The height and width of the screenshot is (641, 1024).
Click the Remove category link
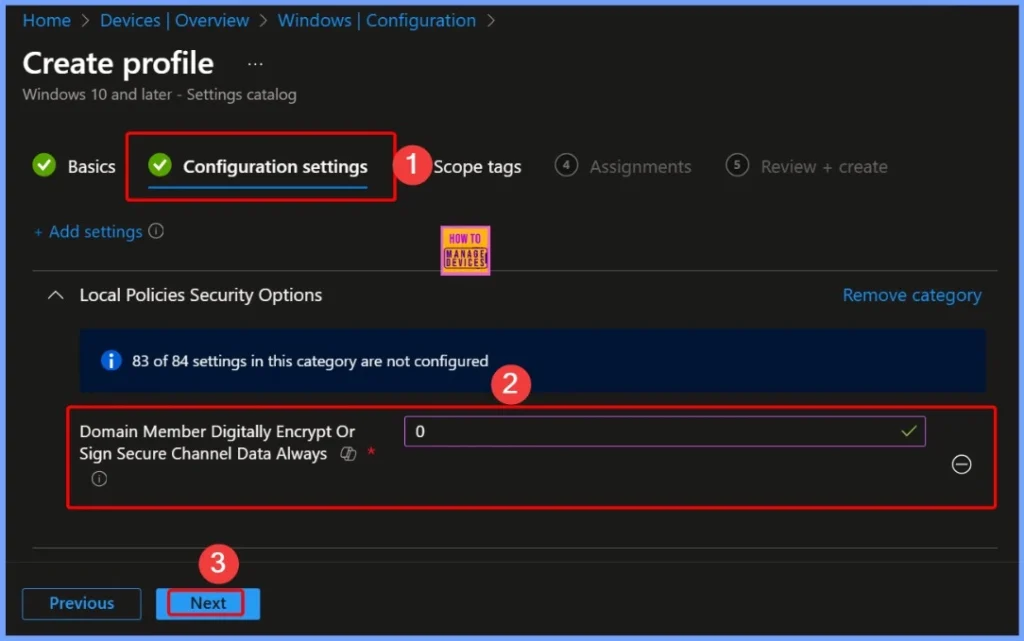(911, 295)
